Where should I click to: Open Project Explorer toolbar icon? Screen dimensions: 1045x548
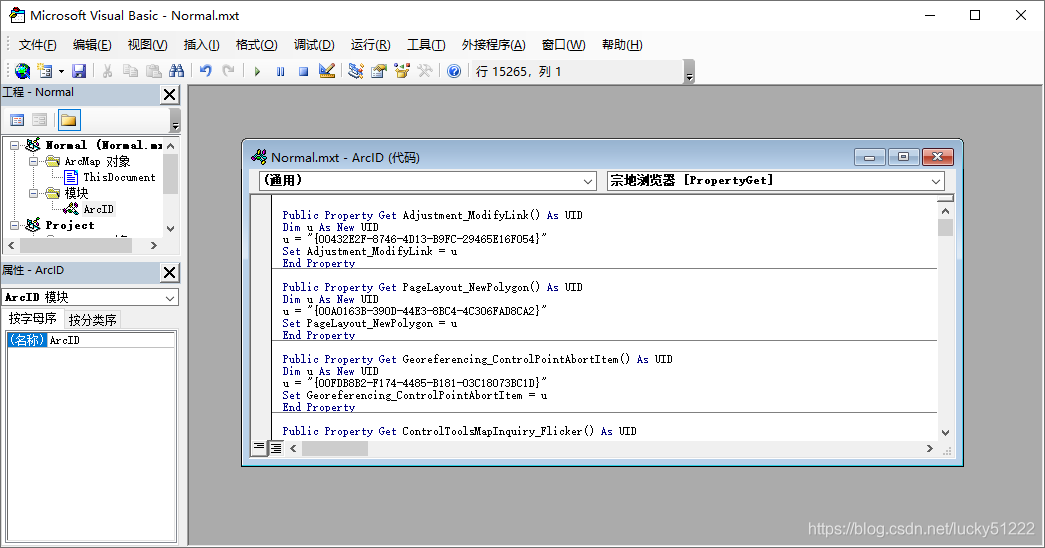356,71
